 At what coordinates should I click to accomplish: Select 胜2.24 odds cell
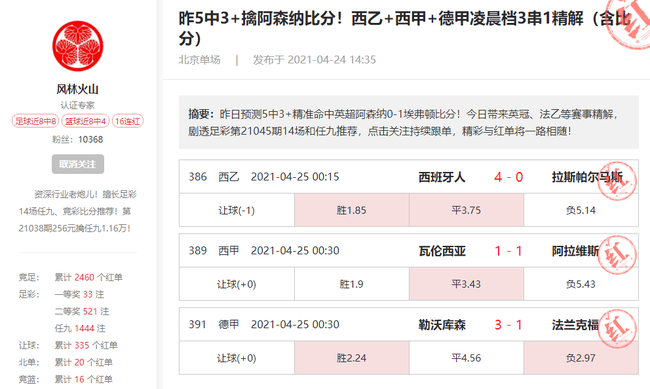pyautogui.click(x=352, y=358)
